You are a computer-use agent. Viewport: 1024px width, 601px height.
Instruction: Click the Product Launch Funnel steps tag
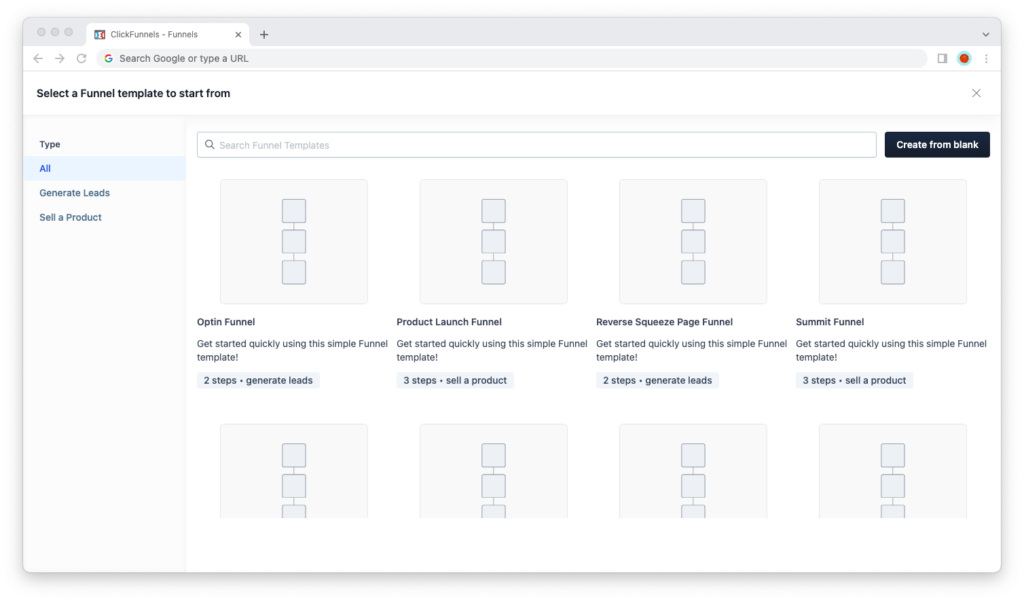point(455,380)
